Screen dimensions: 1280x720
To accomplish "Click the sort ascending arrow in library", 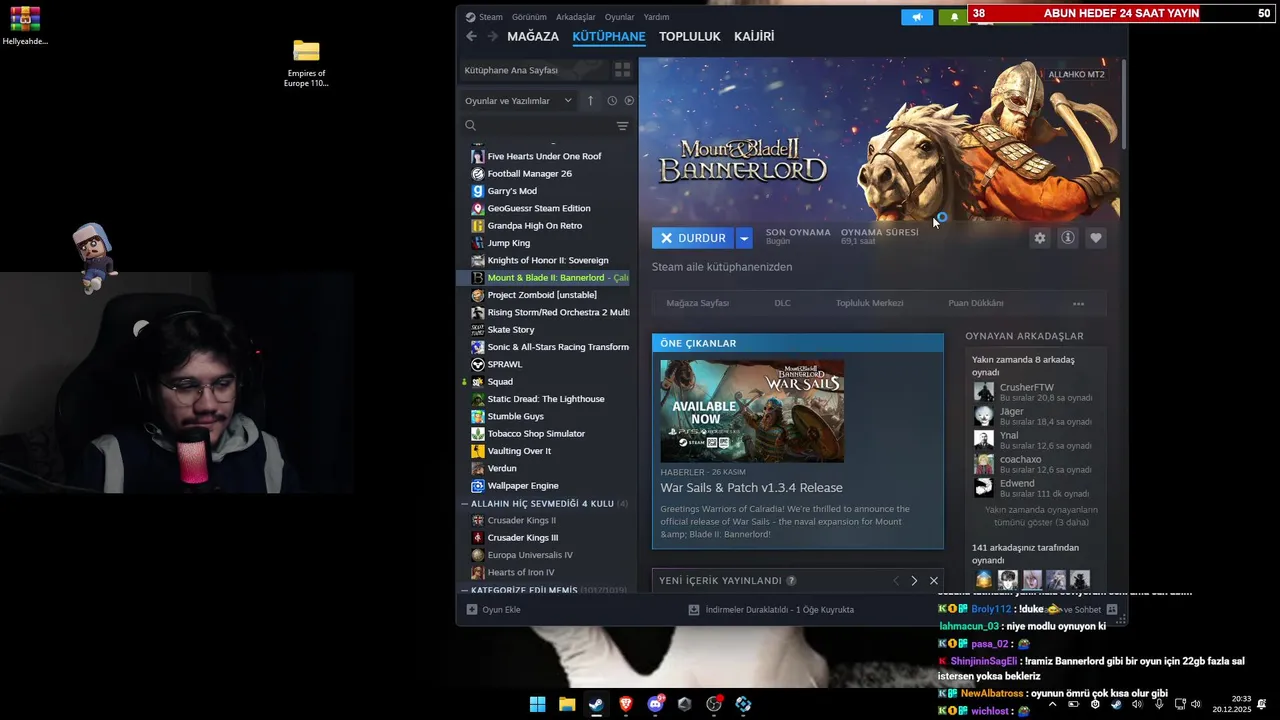I will pyautogui.click(x=590, y=101).
